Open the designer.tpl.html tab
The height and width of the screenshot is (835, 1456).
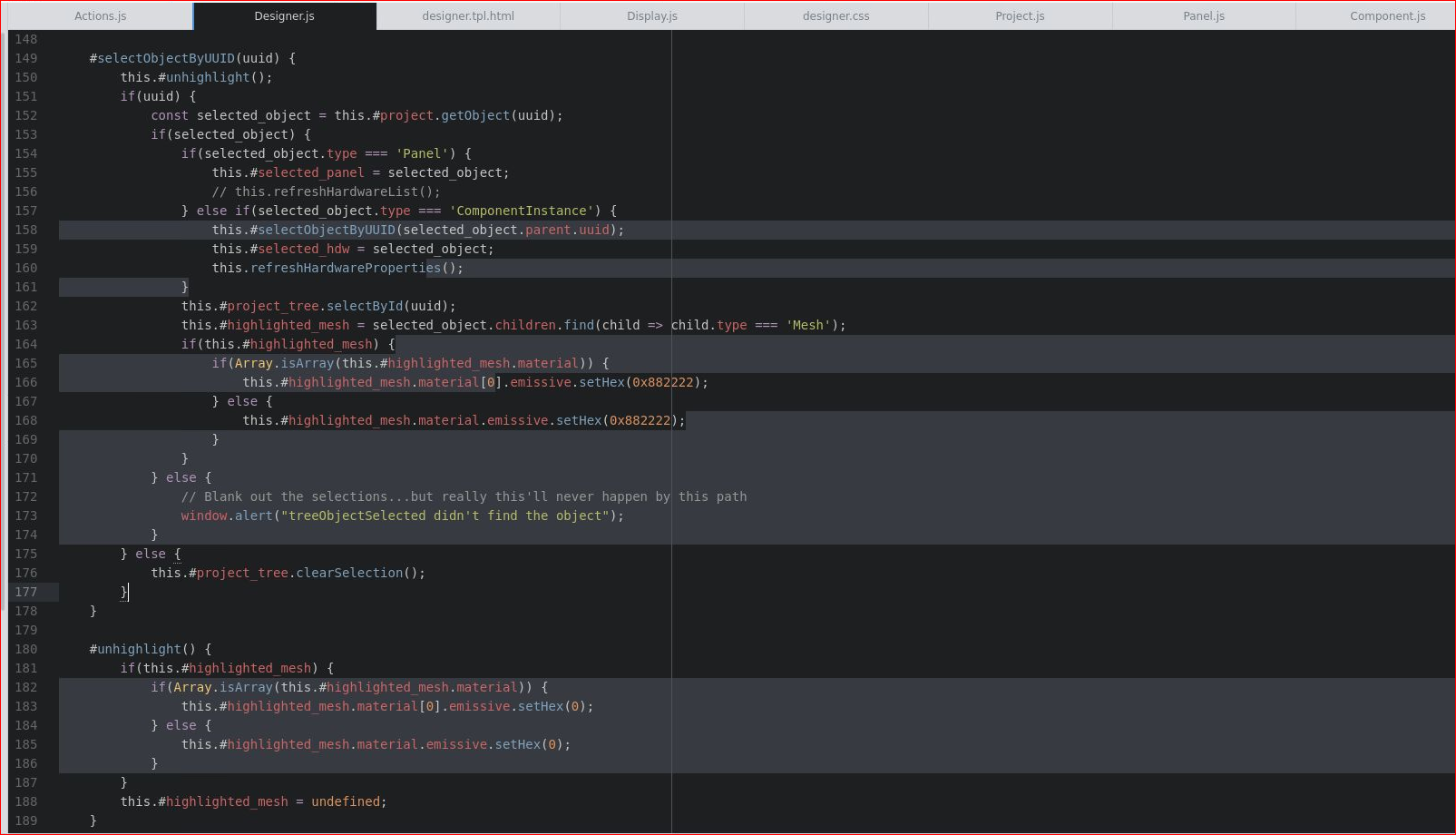pos(468,15)
